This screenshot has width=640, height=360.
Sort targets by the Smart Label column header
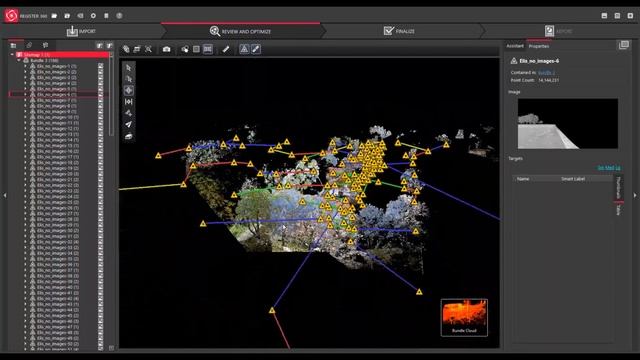coord(573,179)
